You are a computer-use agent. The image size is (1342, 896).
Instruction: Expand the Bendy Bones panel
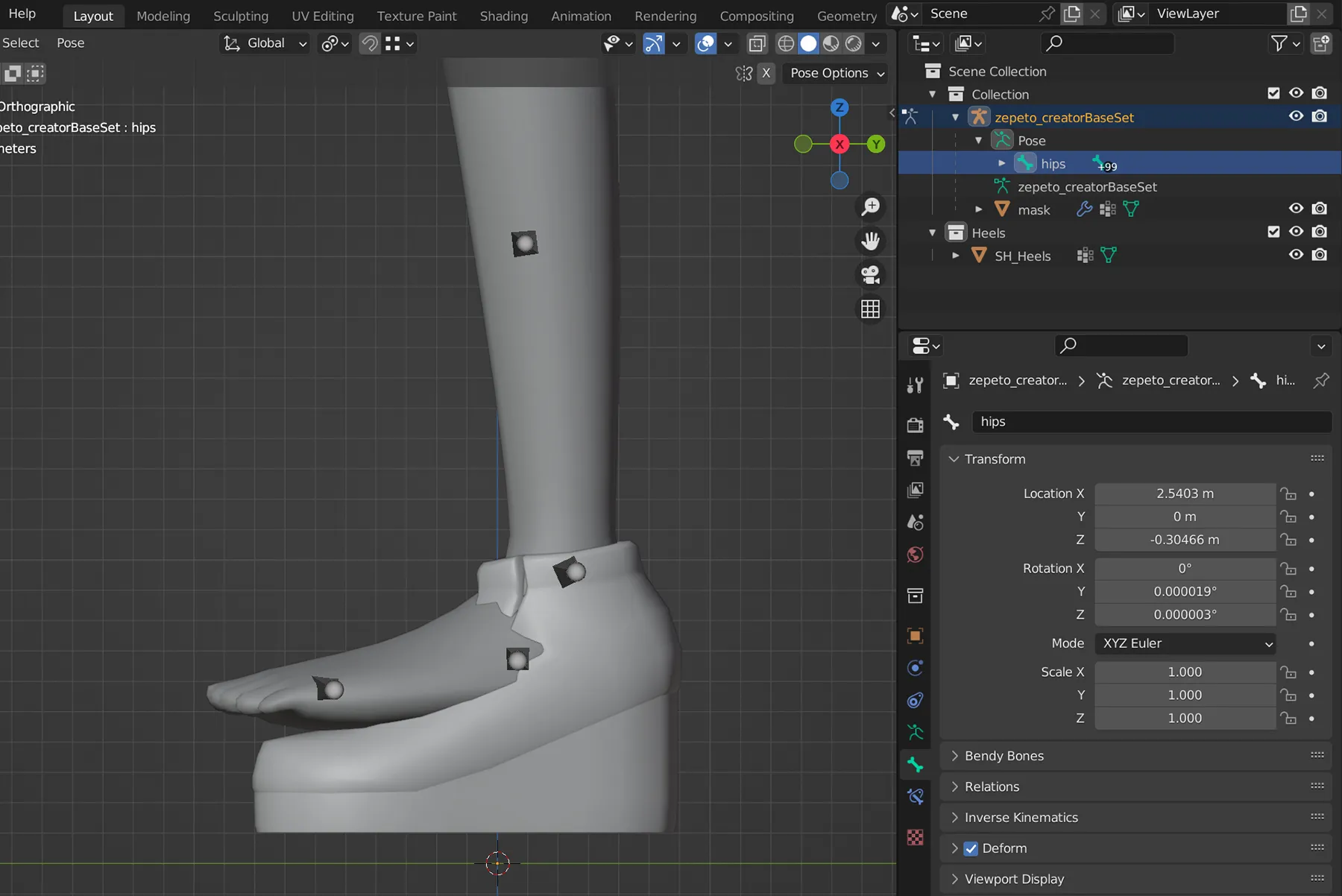(954, 756)
